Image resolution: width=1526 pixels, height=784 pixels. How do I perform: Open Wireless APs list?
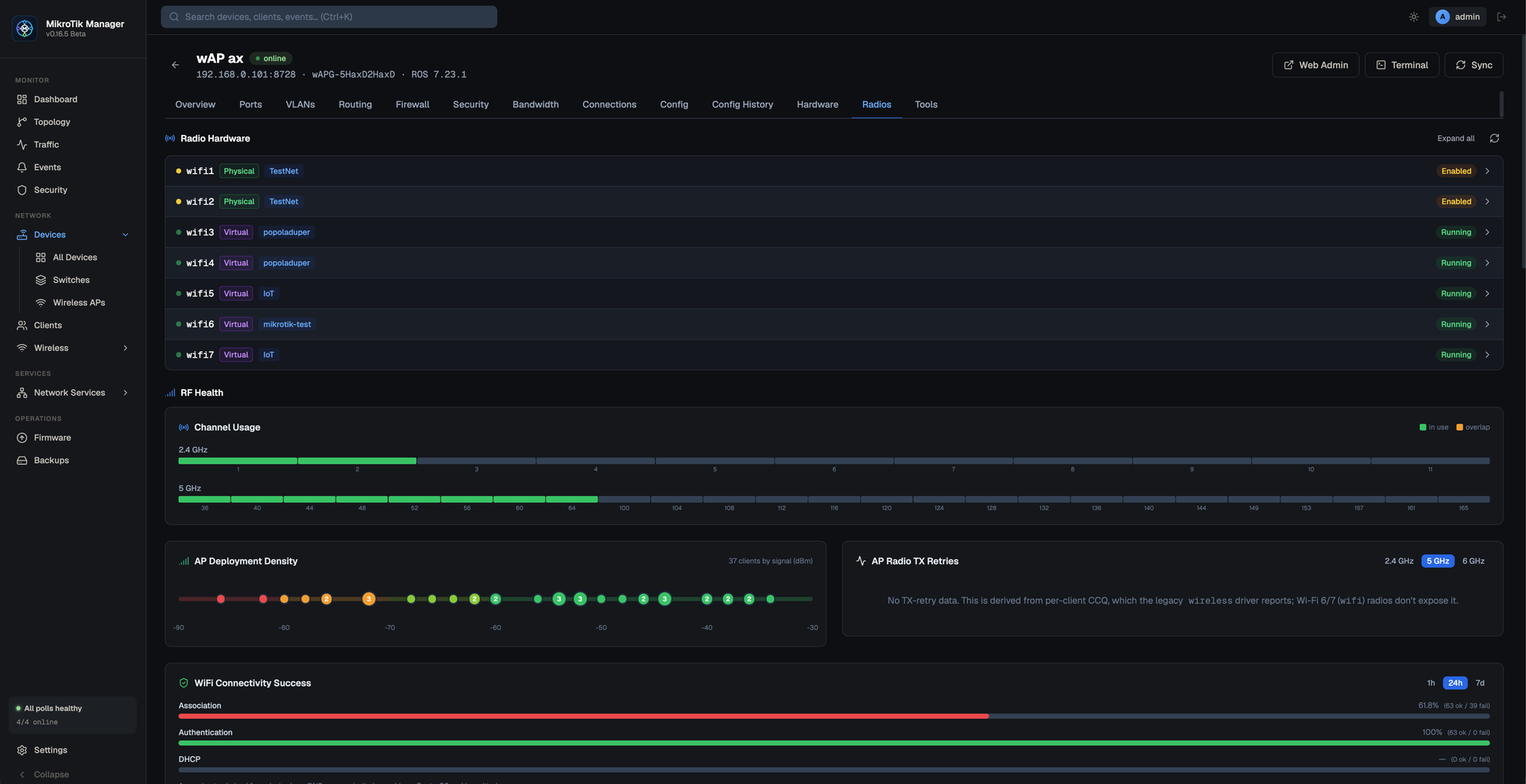[x=79, y=303]
